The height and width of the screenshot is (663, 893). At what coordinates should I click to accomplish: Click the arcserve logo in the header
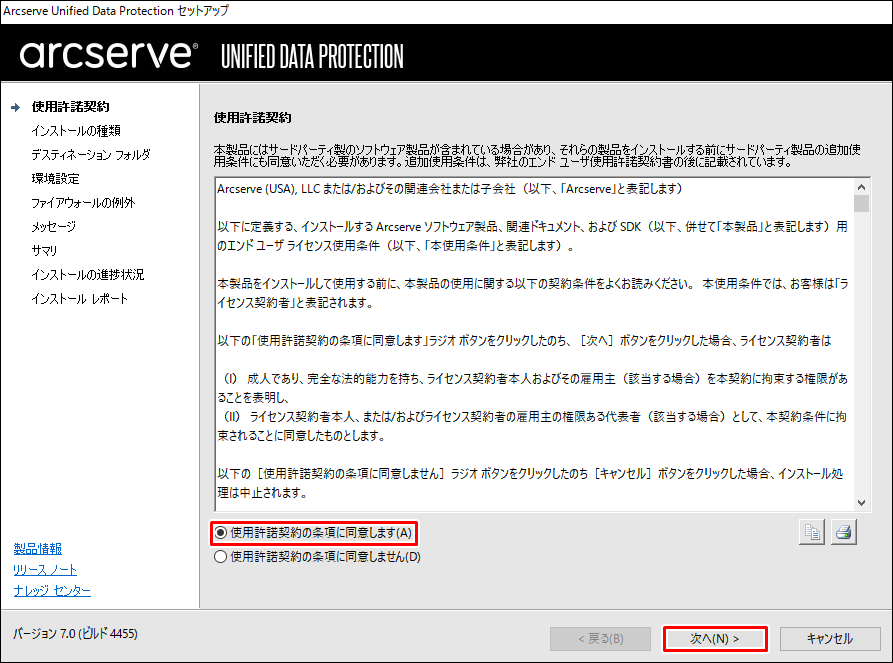(109, 55)
